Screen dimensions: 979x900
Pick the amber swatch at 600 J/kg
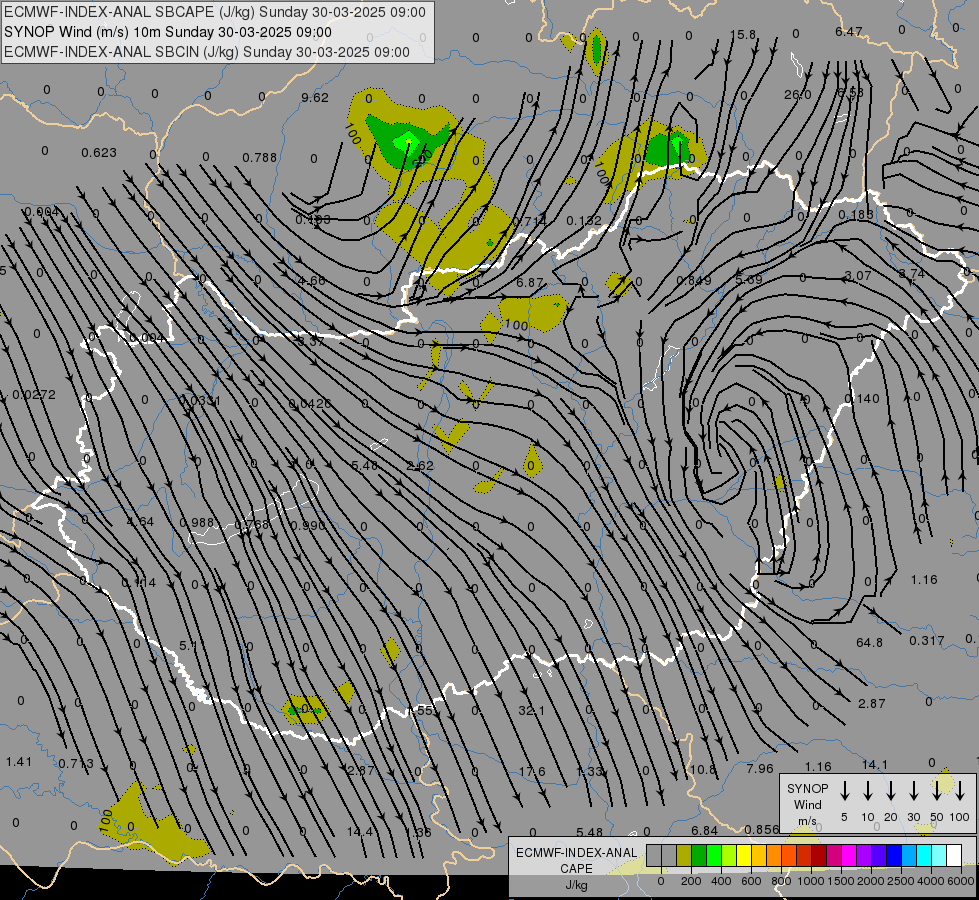(x=759, y=856)
